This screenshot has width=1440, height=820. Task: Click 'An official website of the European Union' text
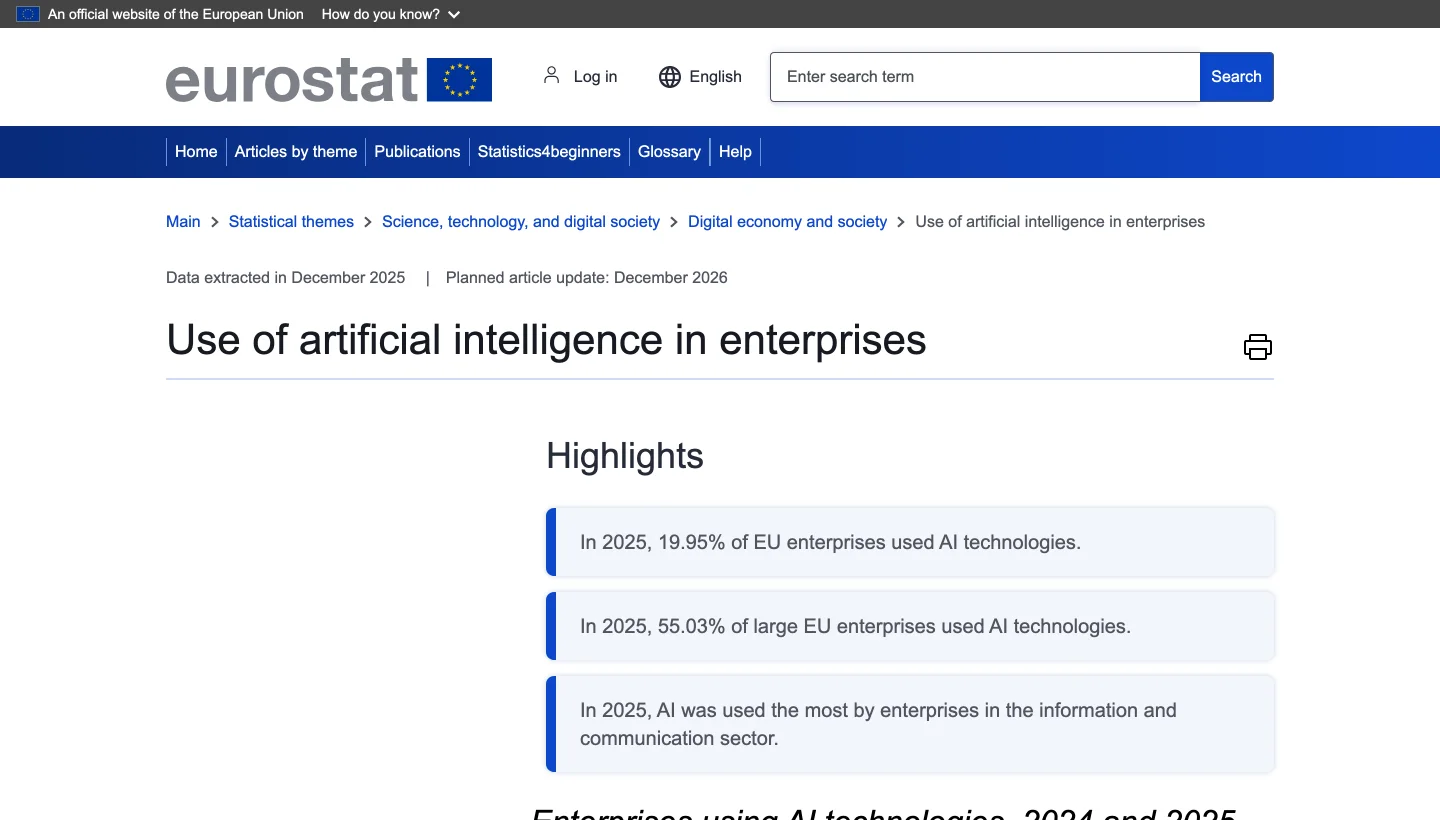point(176,14)
